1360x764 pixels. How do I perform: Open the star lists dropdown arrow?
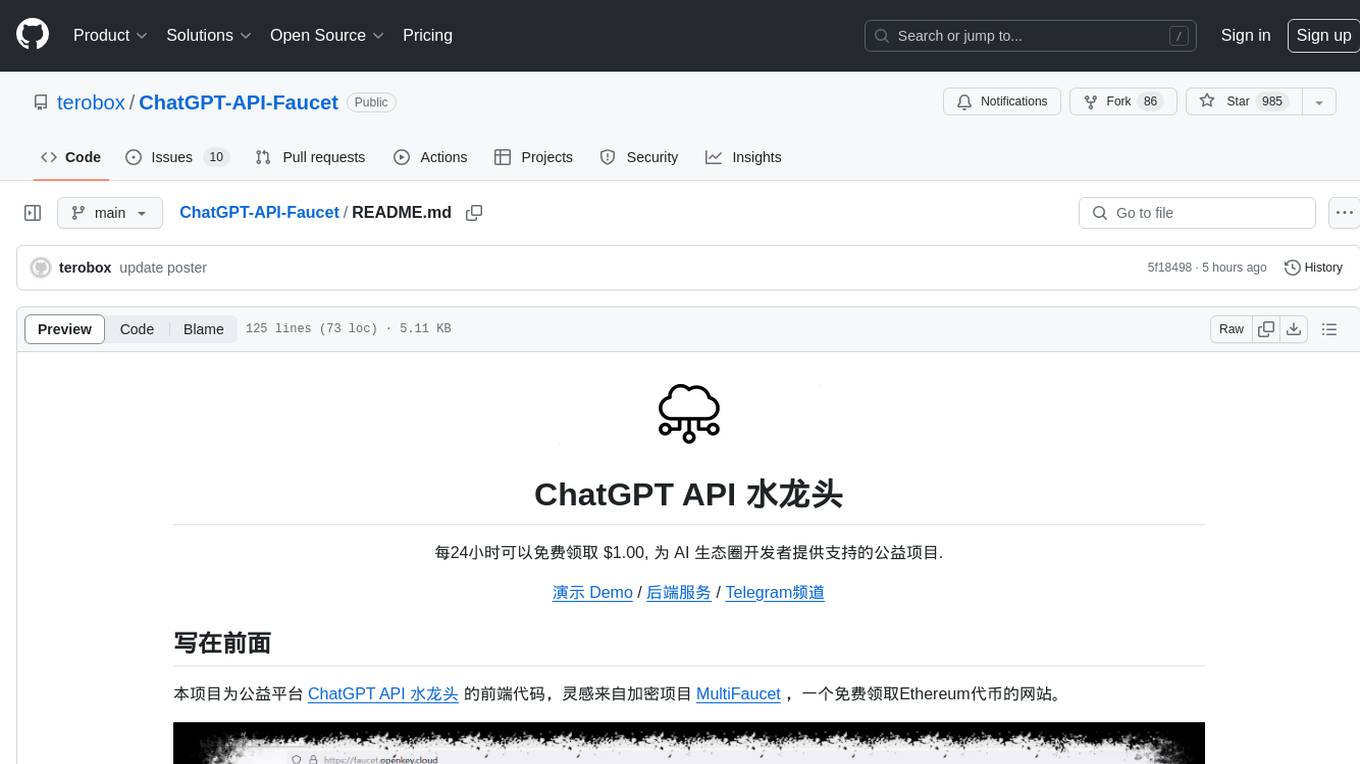tap(1319, 101)
